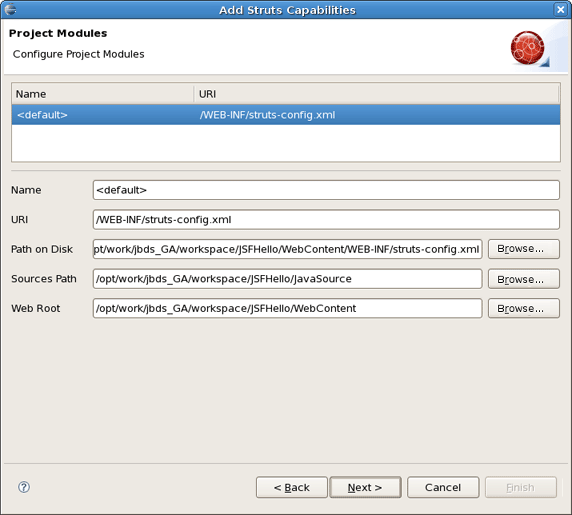Click the Configure Project Modules description text
Image resolution: width=572 pixels, height=515 pixels.
click(x=78, y=54)
